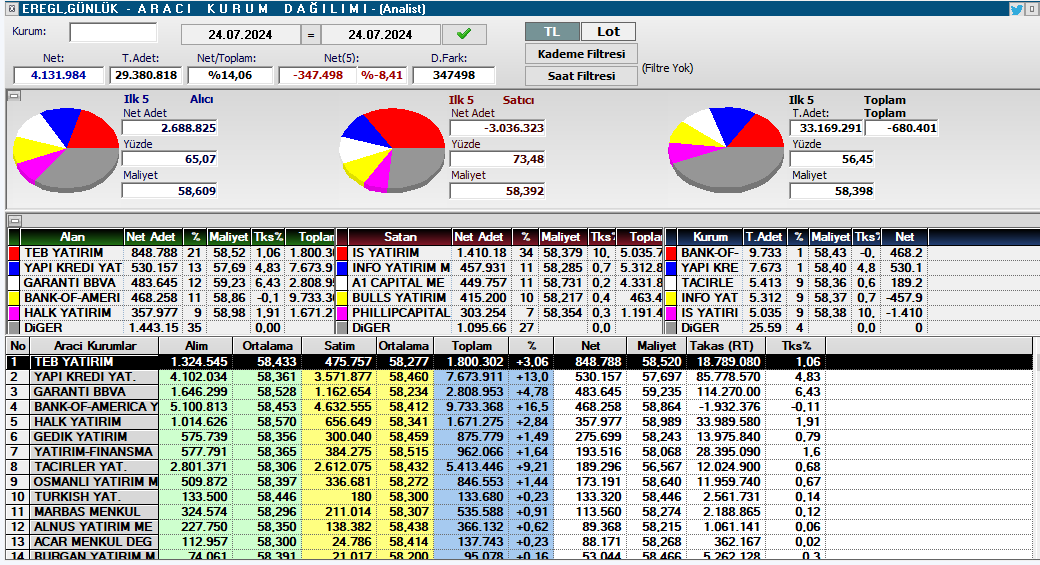Click the Ilk 5 Alıcı pie chart
Viewport: 1040px width, 565px height.
tap(66, 150)
